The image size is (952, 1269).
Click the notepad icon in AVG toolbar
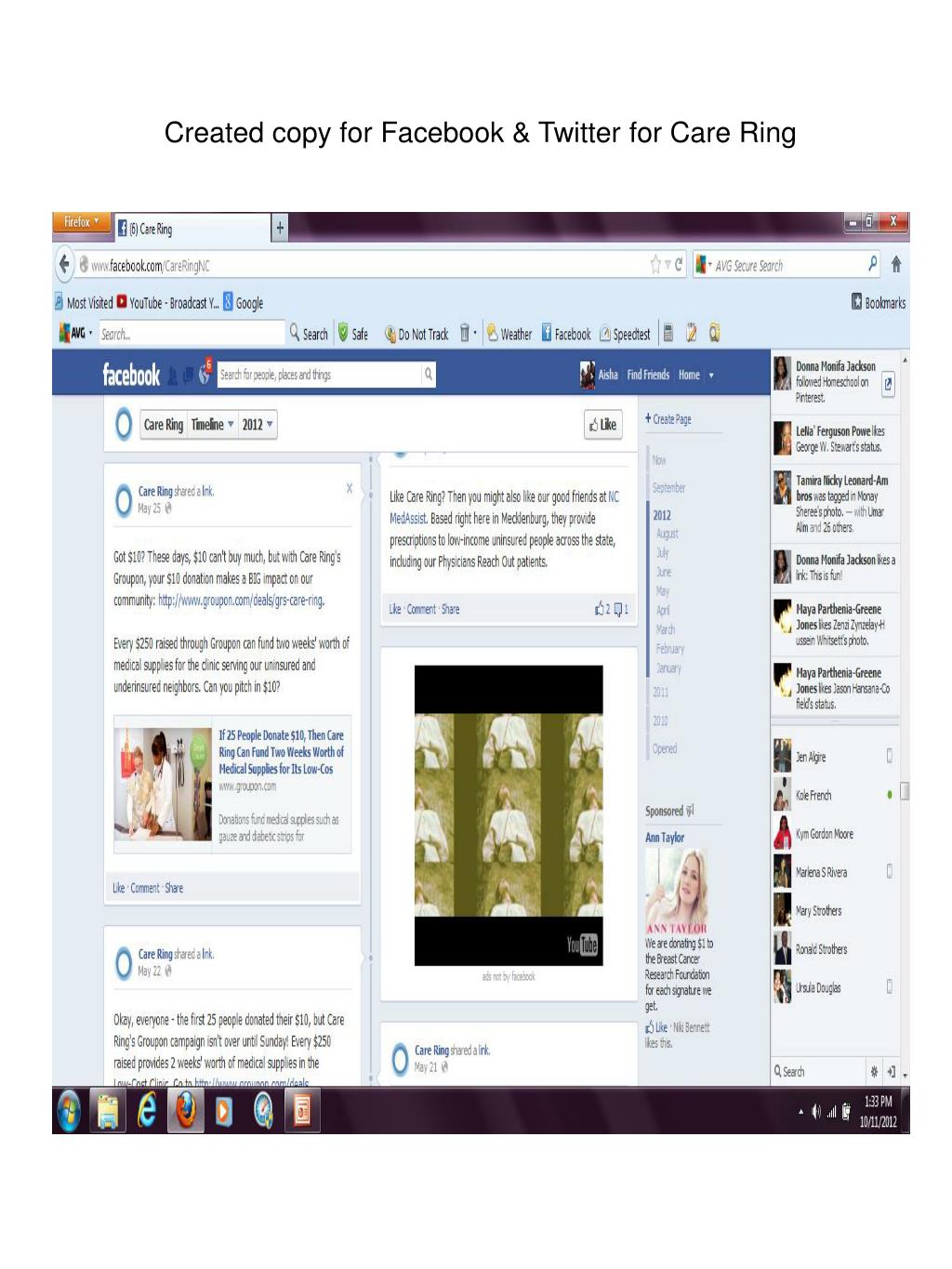(692, 333)
